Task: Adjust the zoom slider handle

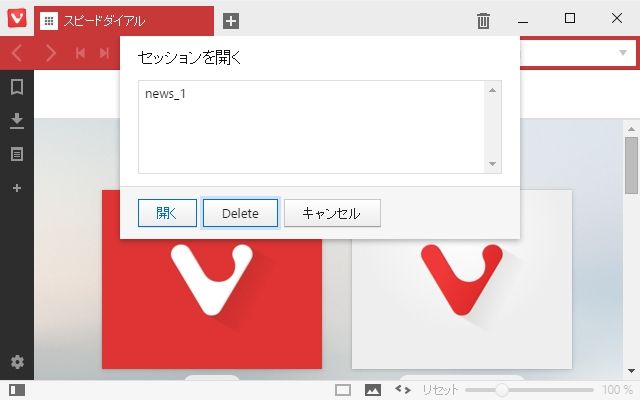Action: [x=502, y=390]
